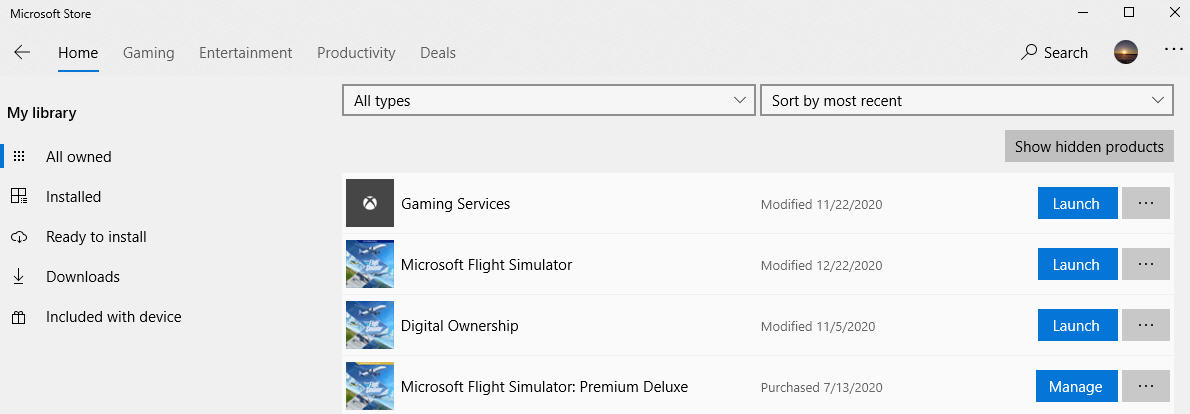Open the user profile avatar
Screen dimensions: 1190x414
pos(1125,52)
